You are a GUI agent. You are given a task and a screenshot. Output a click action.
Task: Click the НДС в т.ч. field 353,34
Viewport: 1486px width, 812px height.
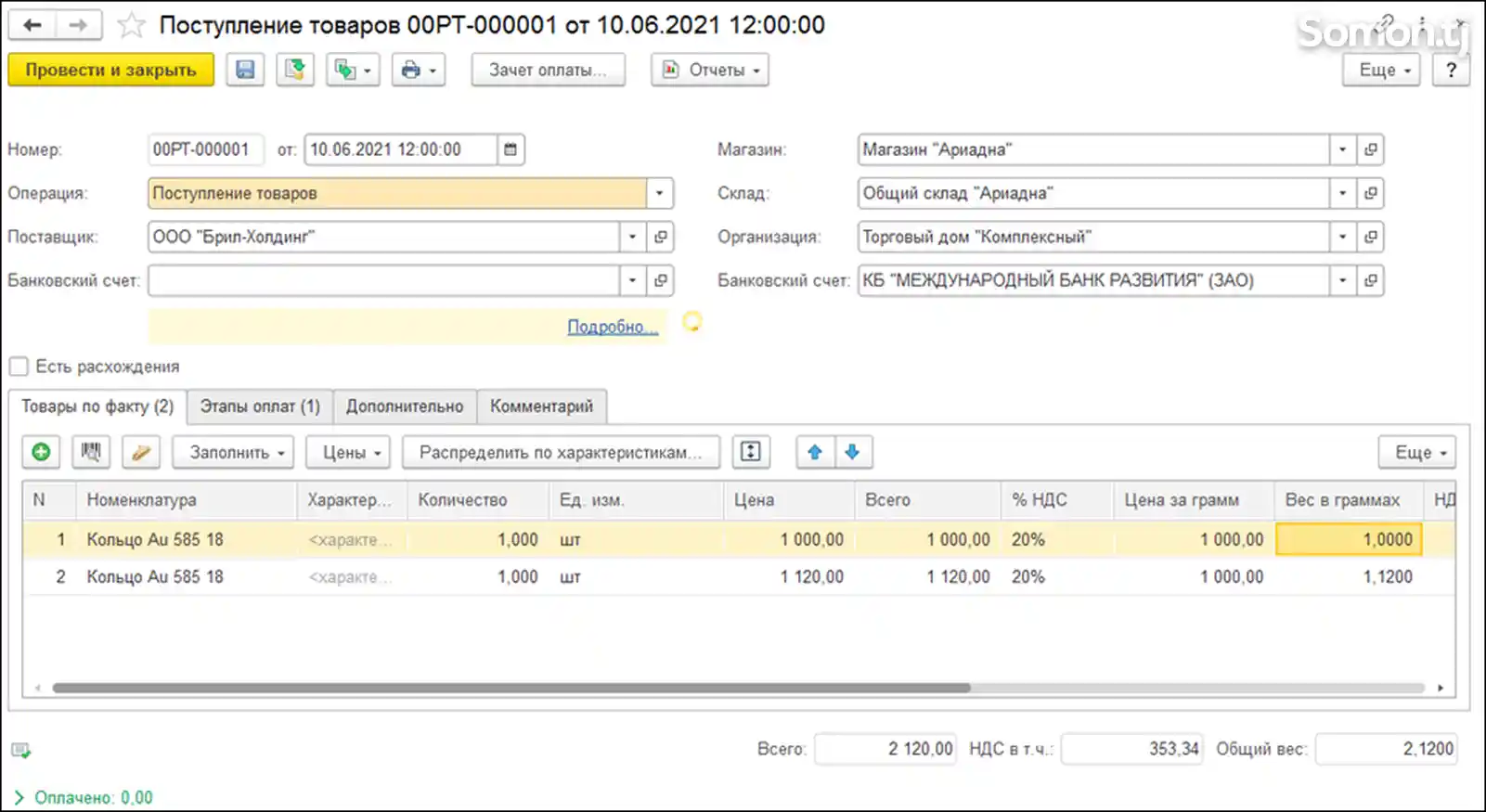click(x=1132, y=749)
